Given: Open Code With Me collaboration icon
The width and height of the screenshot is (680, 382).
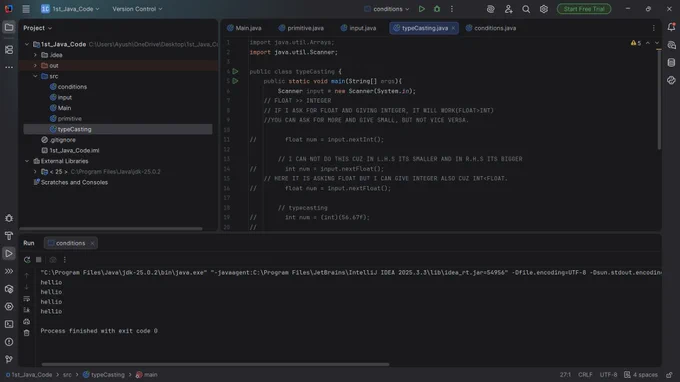Looking at the screenshot, I should (x=508, y=9).
